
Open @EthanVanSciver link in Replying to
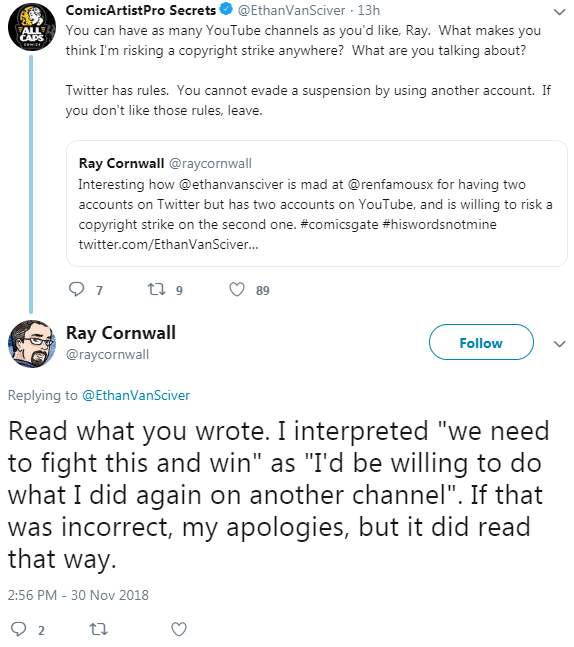(x=136, y=395)
